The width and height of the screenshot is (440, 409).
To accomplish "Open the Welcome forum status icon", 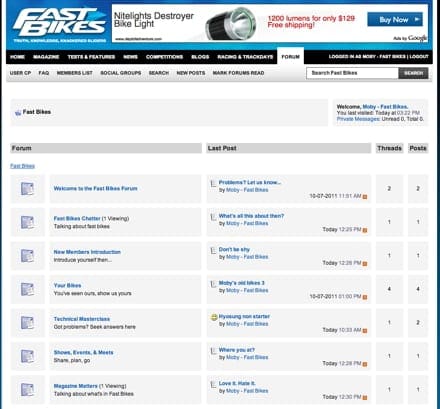I will pos(27,189).
